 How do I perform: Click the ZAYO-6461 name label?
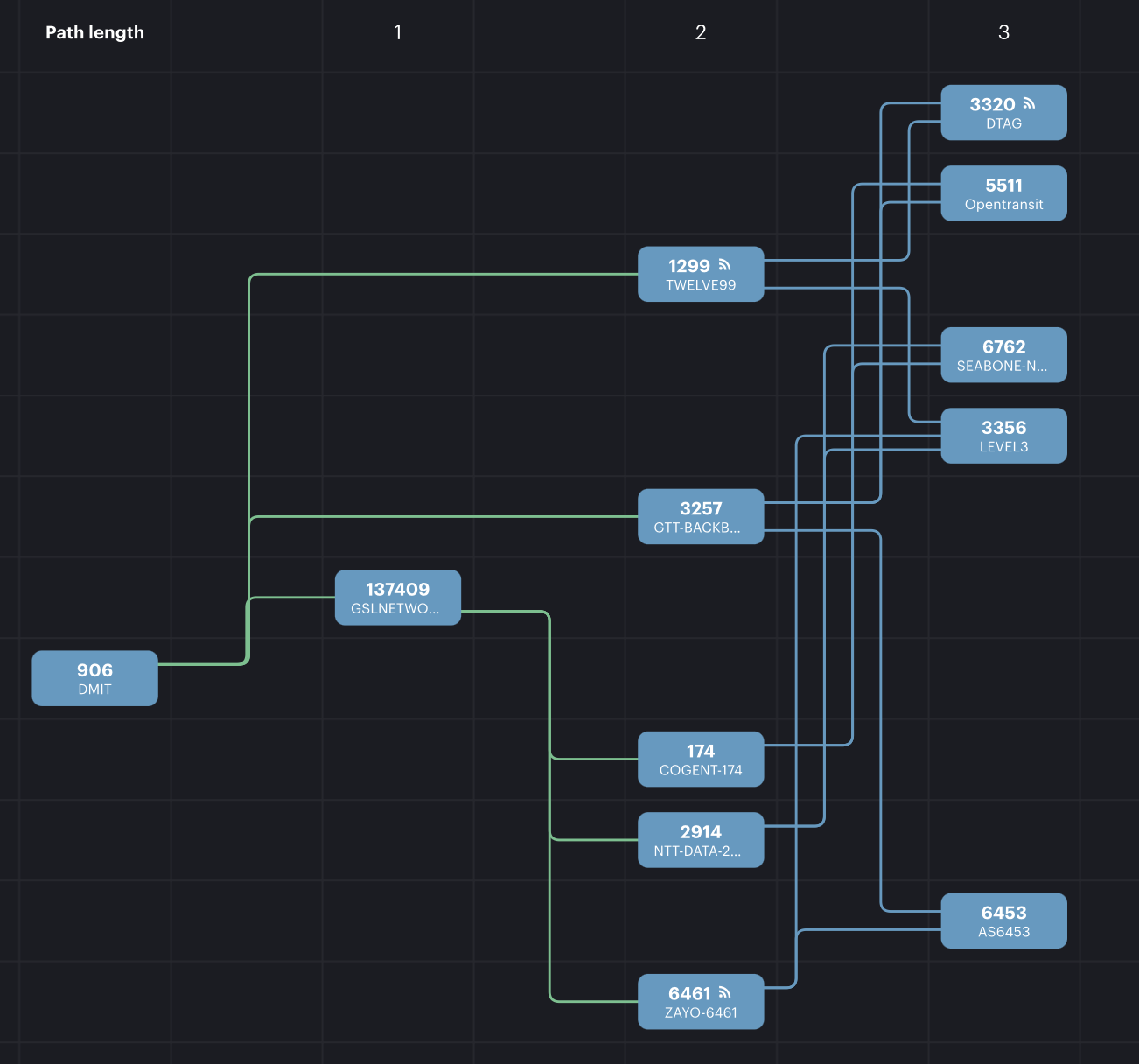point(701,1012)
